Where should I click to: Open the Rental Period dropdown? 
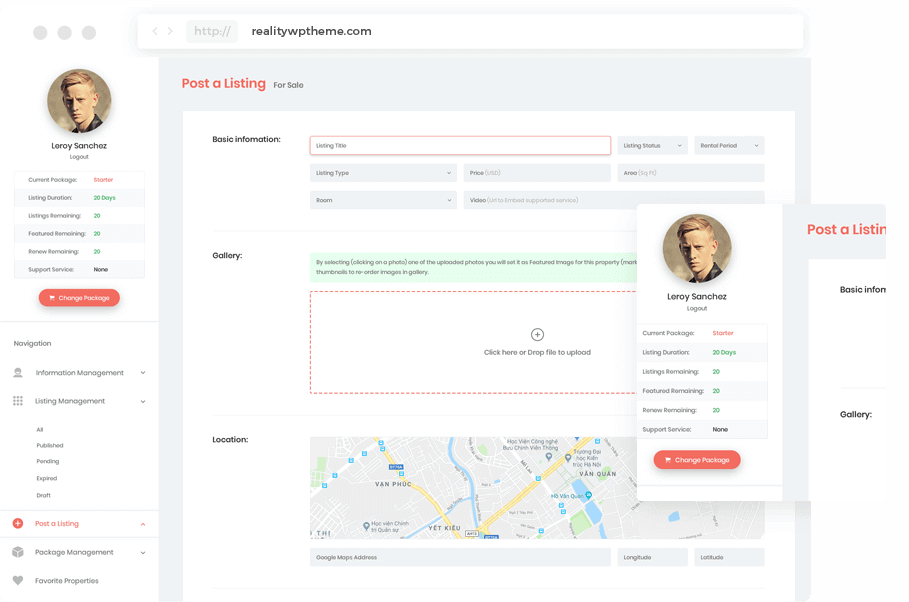(729, 146)
